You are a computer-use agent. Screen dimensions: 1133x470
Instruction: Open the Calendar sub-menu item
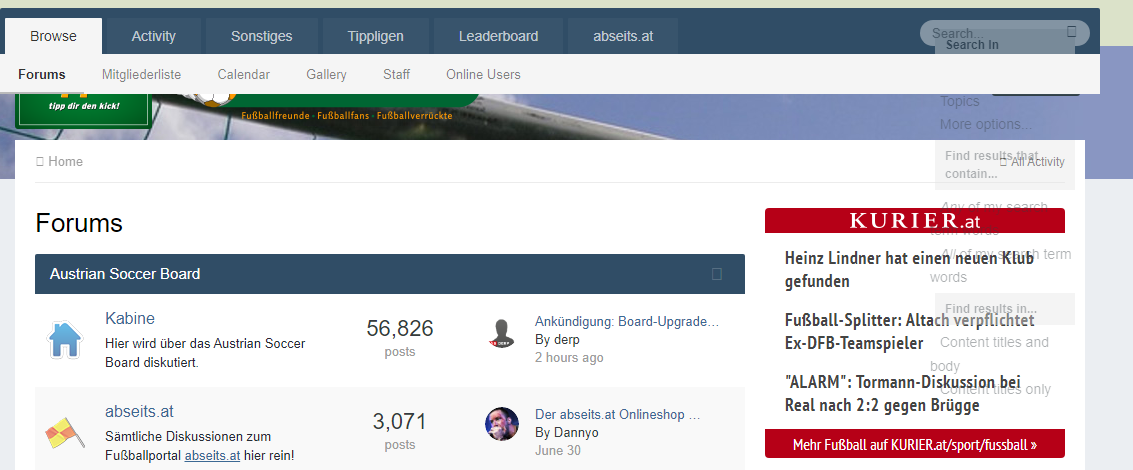244,74
